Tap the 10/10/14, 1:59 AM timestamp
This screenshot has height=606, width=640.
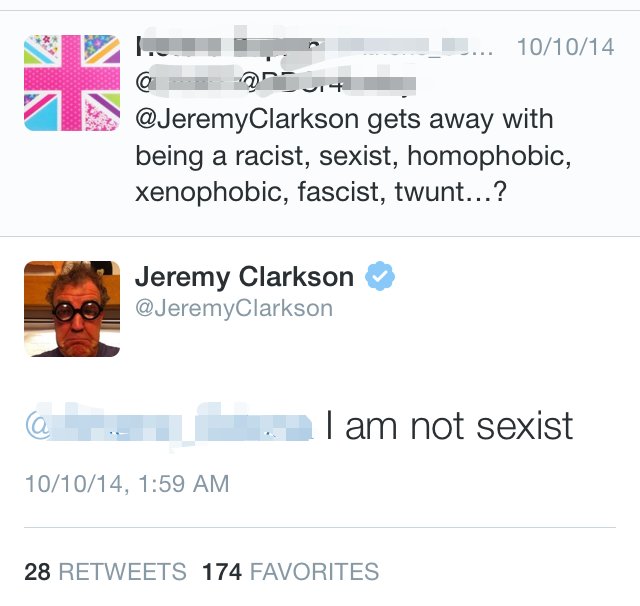[127, 484]
